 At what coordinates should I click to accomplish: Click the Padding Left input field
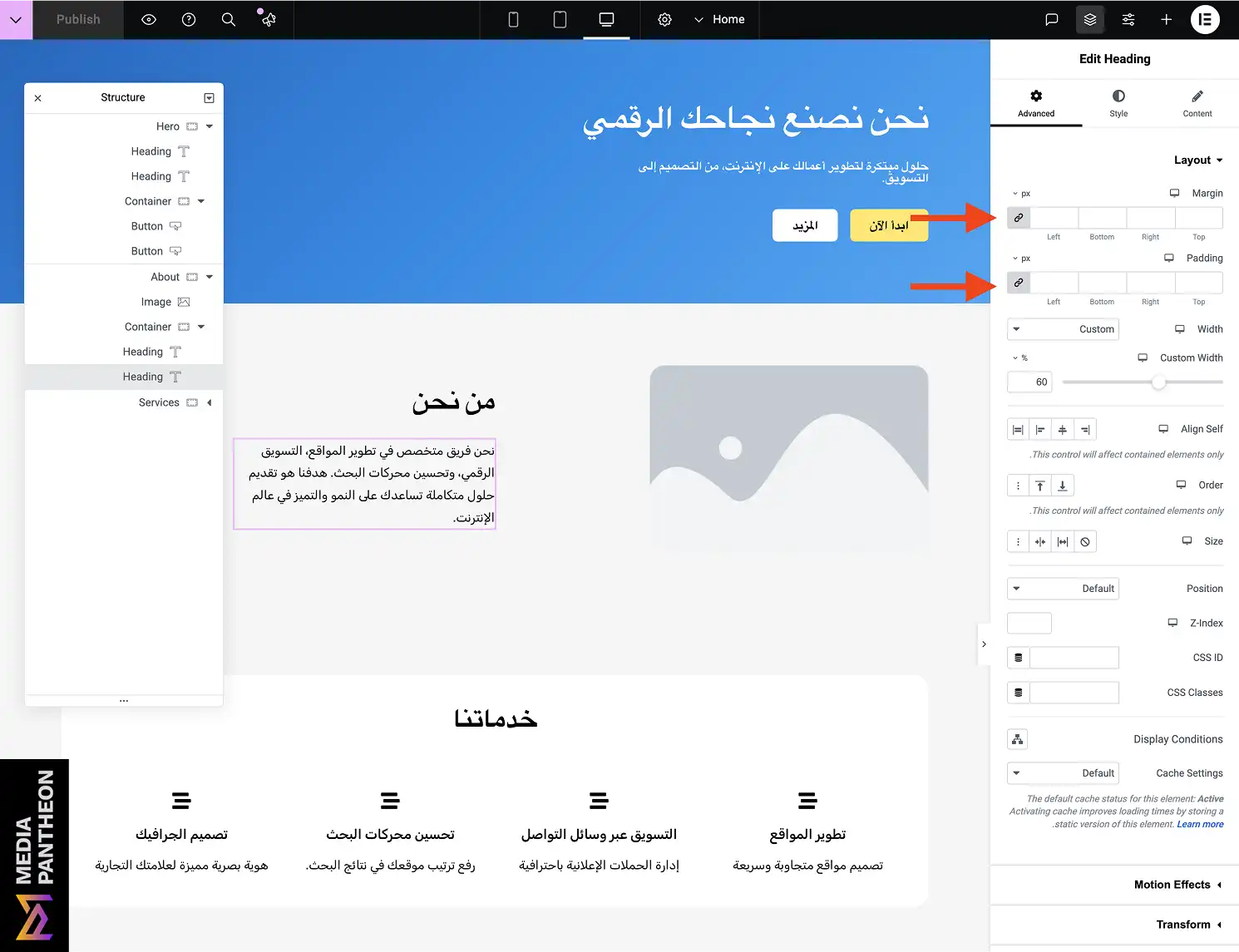(1054, 283)
